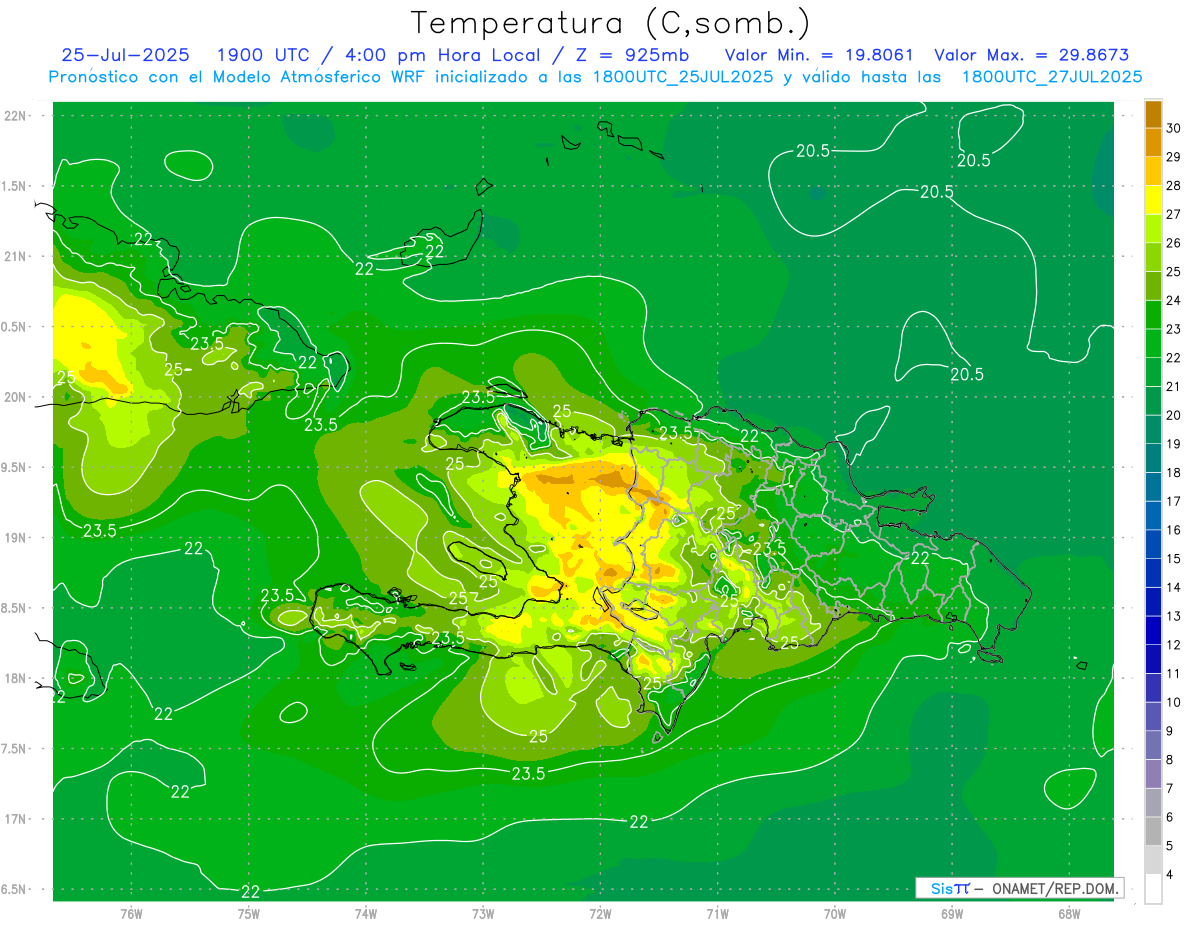1200x927 pixels.
Task: Click the "17N" latitude axis label
Action: coord(15,819)
